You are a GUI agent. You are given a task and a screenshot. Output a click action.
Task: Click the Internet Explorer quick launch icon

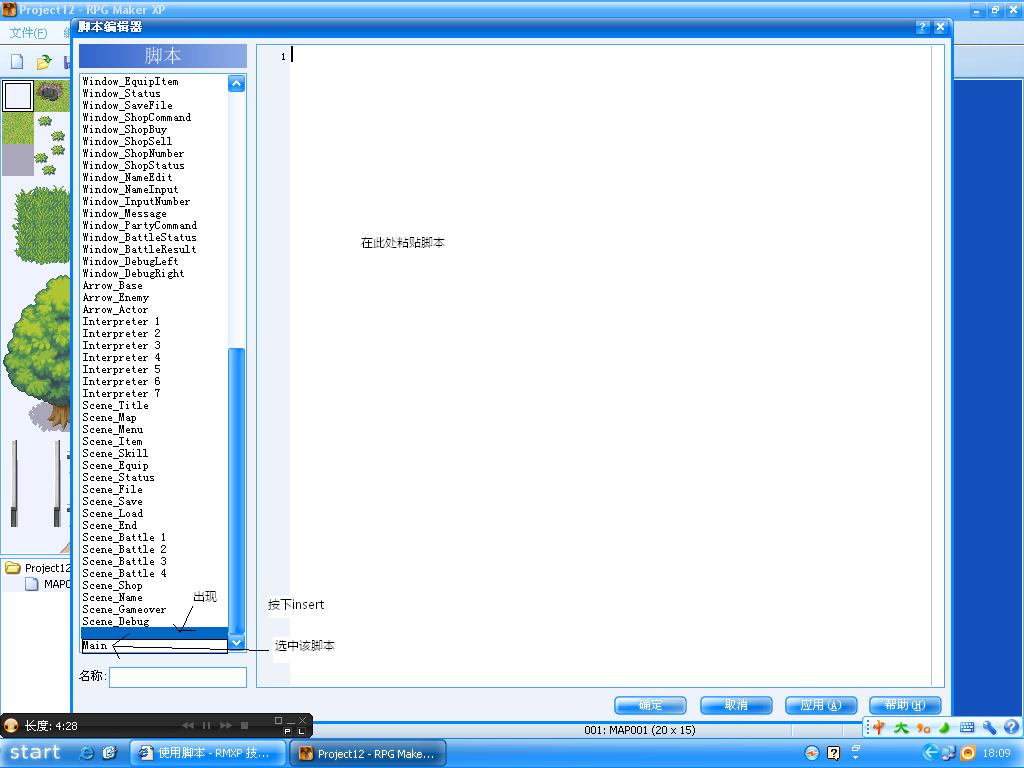(x=86, y=753)
